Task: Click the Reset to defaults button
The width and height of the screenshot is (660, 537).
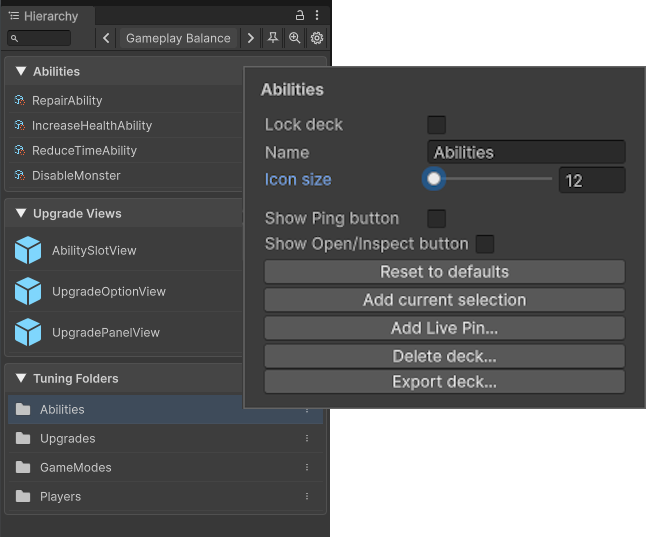Action: tap(444, 272)
